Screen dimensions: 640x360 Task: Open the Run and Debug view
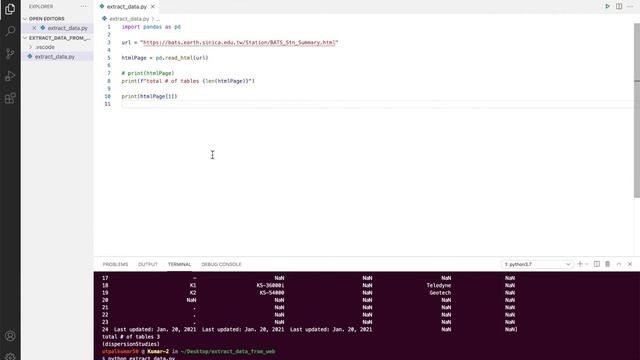tap(10, 76)
